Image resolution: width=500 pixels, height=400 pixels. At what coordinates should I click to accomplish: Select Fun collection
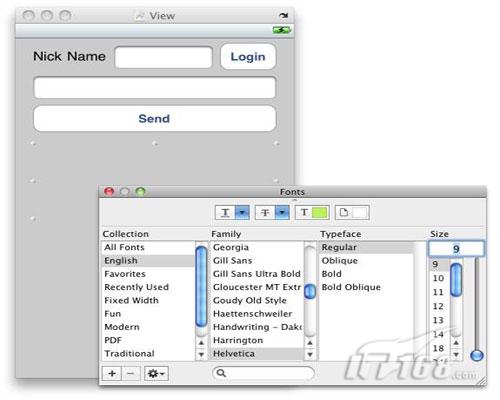148,314
